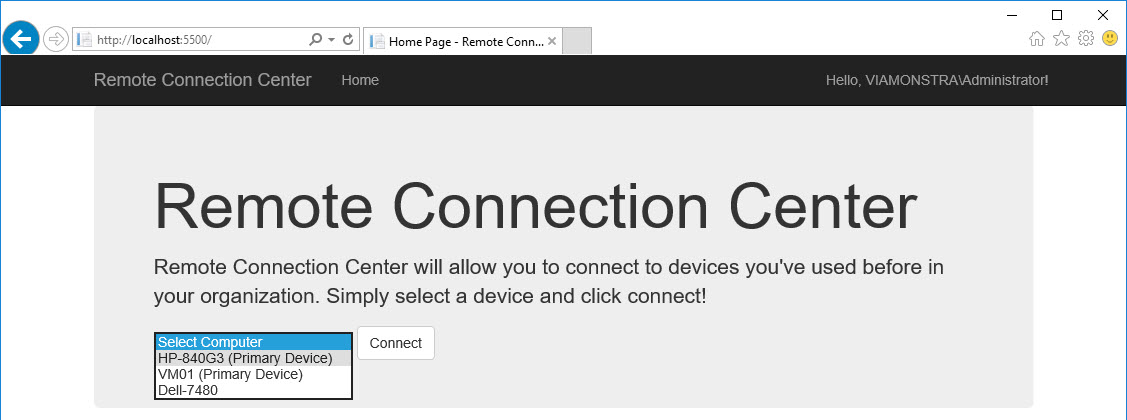The image size is (1127, 420).
Task: Close the Home Page tab
Action: click(x=552, y=41)
